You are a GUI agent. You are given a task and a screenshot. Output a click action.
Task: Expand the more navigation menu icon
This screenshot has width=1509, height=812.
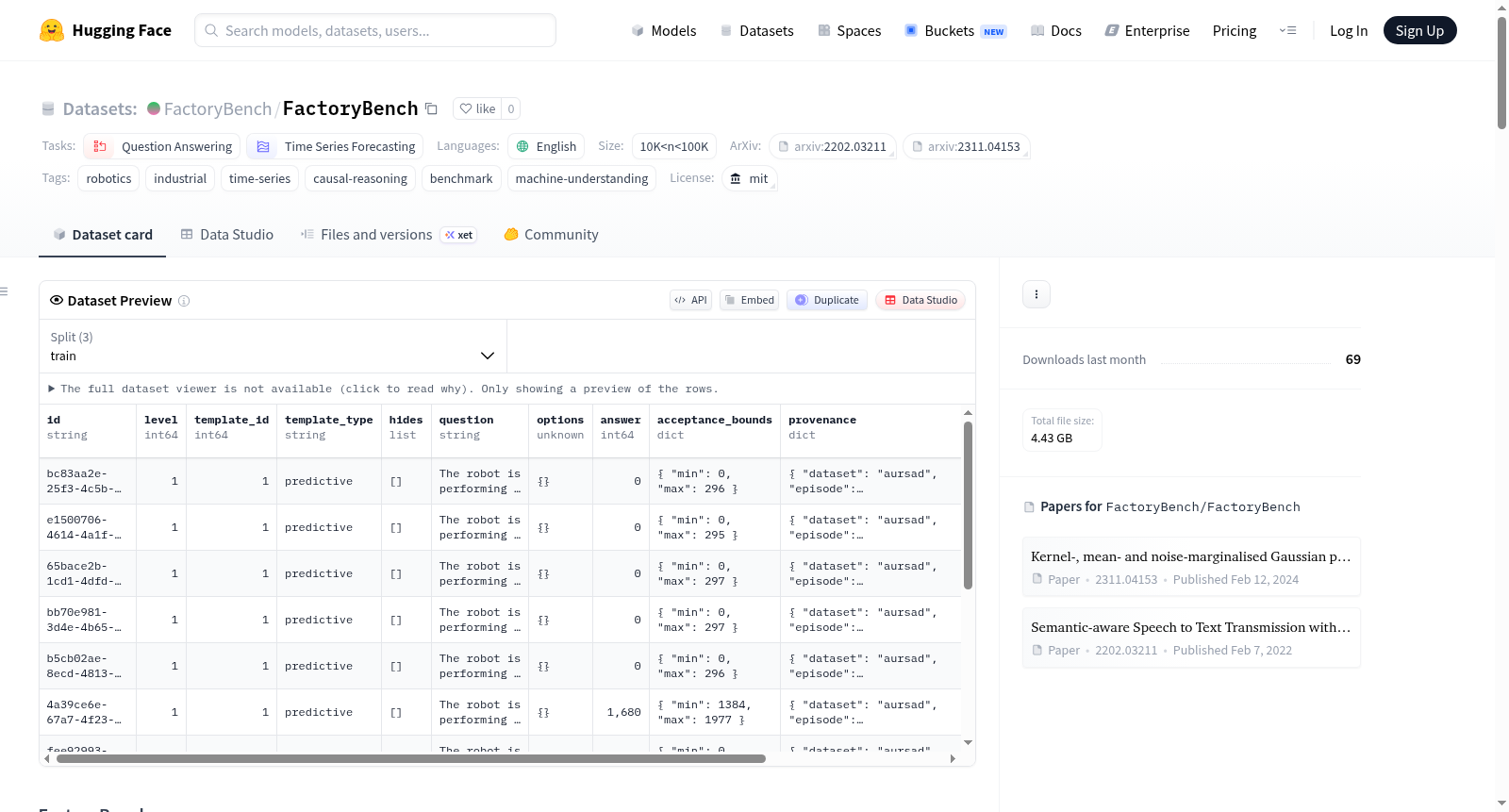coord(1287,31)
